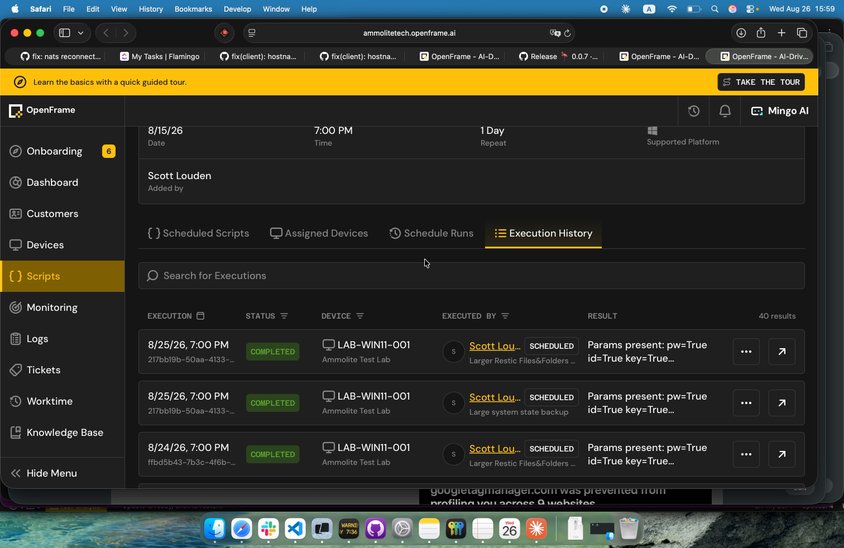Click the OpenFrame logo

point(42,110)
